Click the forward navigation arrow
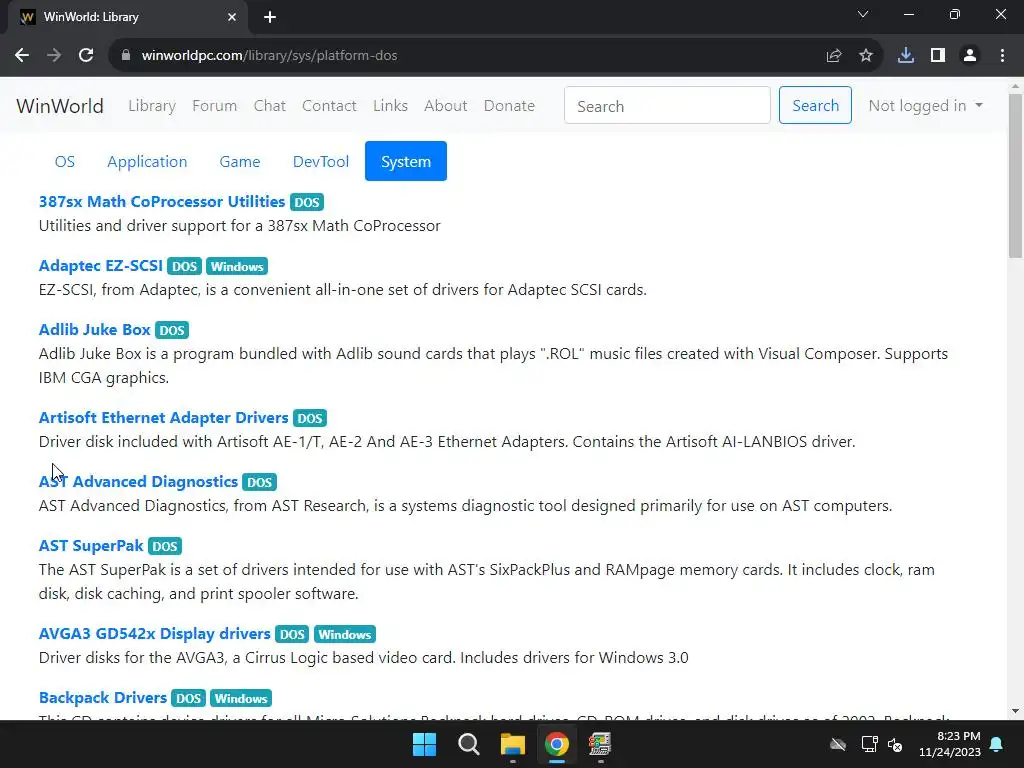This screenshot has width=1024, height=768. click(54, 56)
